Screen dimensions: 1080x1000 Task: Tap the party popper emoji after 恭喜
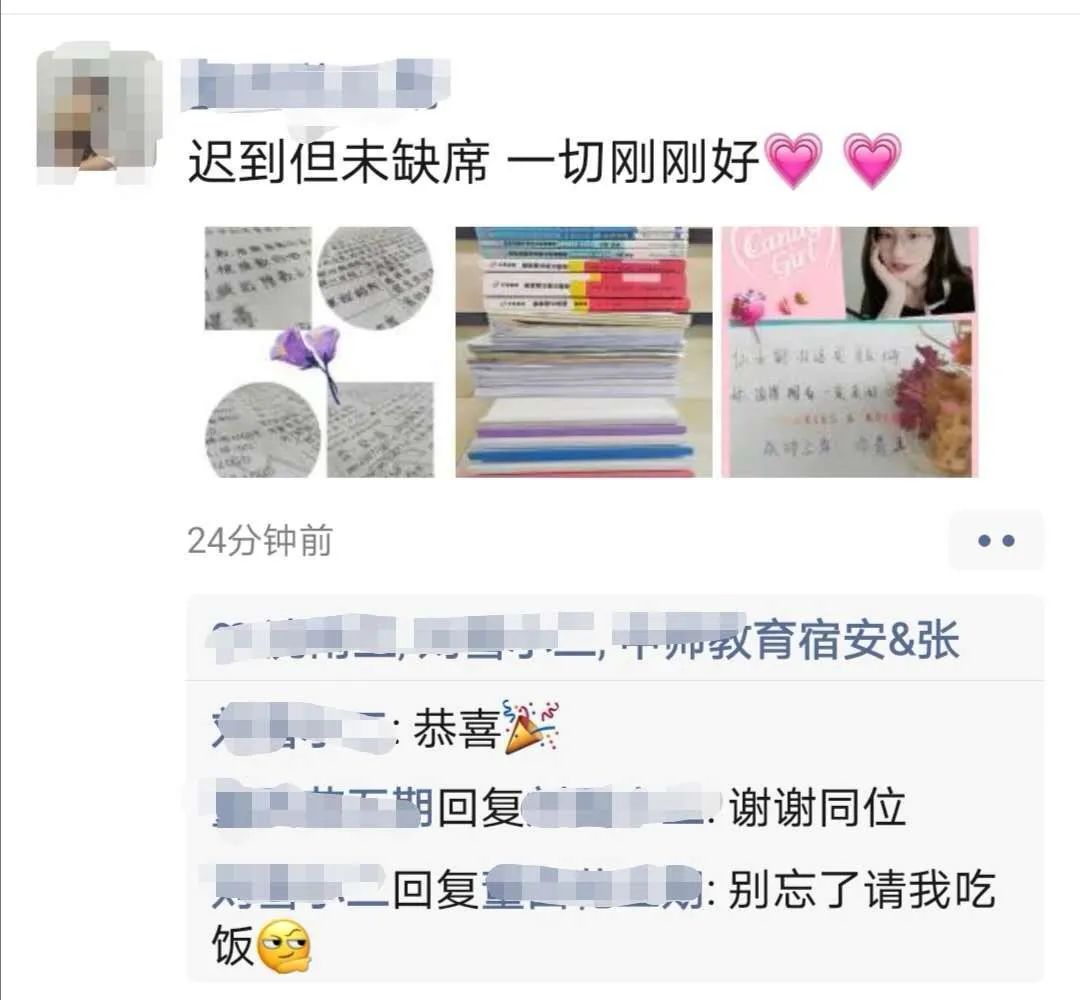(532, 728)
